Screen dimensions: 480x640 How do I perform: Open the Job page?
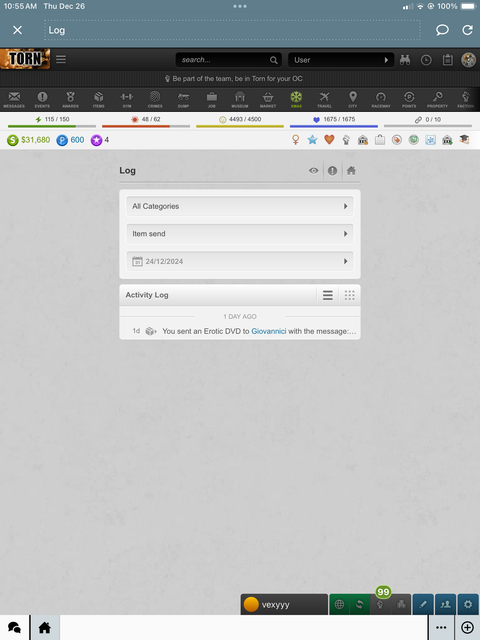pos(211,99)
